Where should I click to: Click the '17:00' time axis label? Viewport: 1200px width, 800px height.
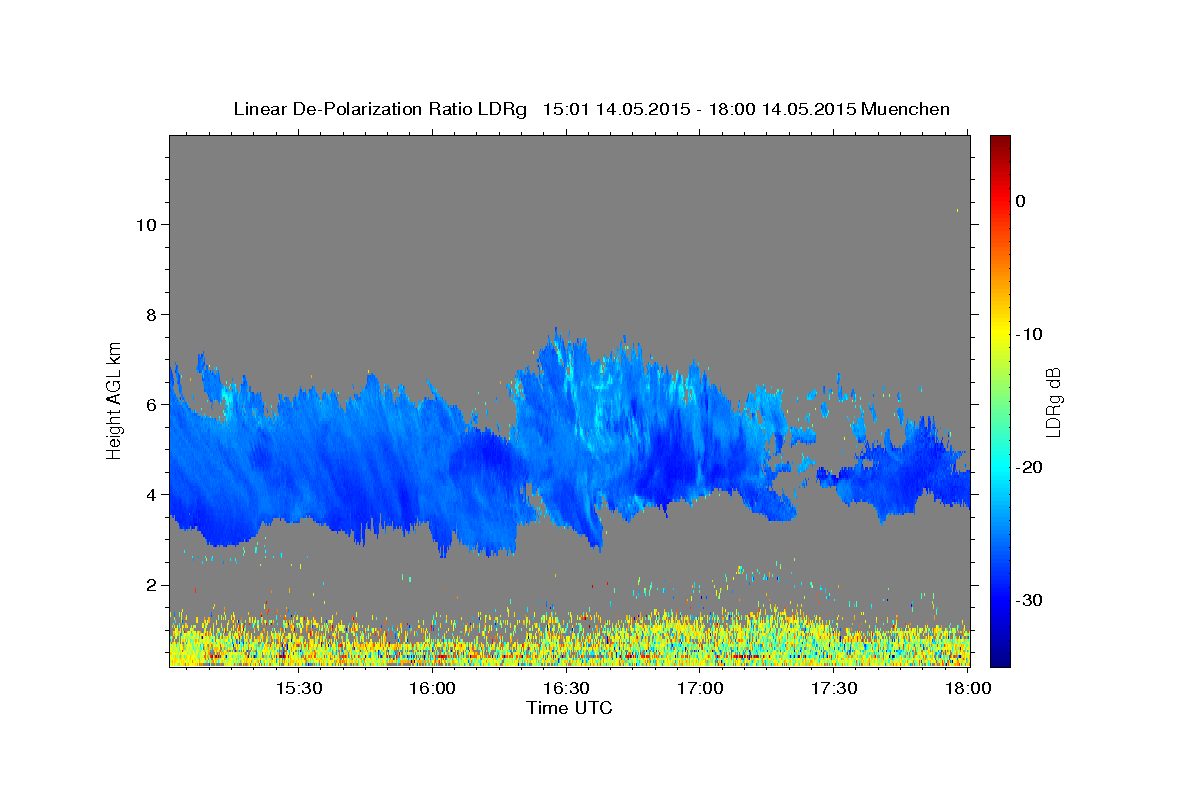pos(700,688)
